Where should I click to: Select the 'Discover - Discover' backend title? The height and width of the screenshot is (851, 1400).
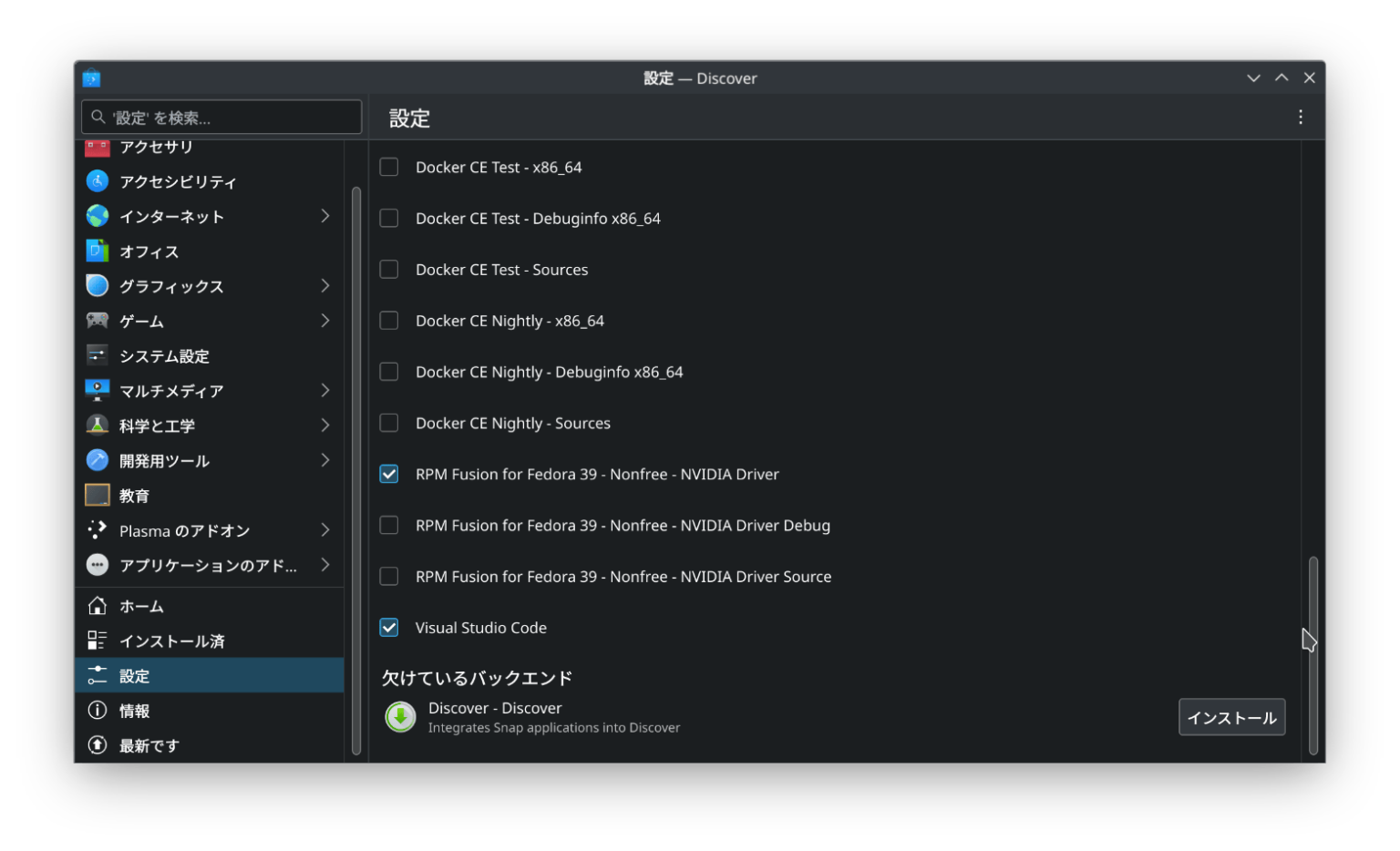coord(495,708)
